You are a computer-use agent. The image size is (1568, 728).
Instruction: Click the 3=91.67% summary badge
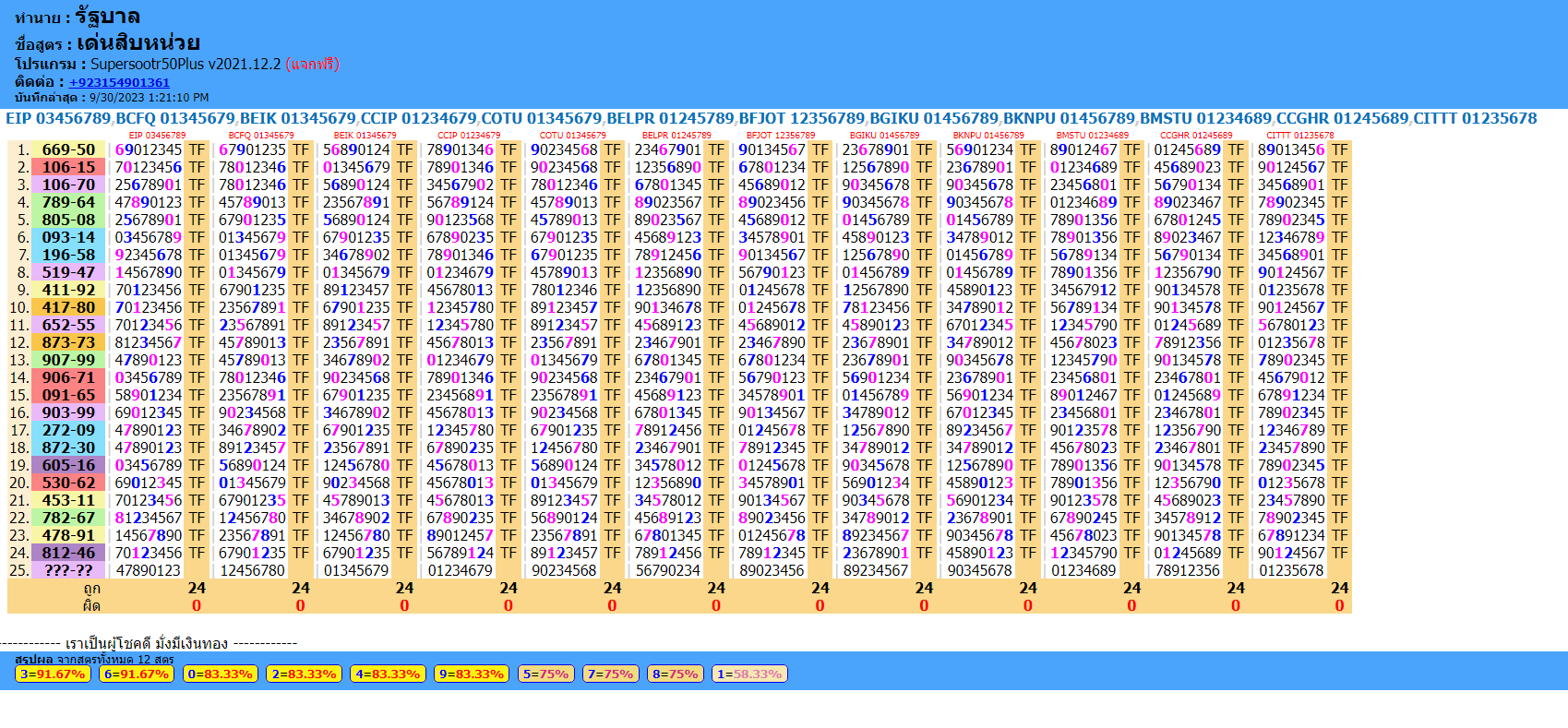pyautogui.click(x=53, y=674)
